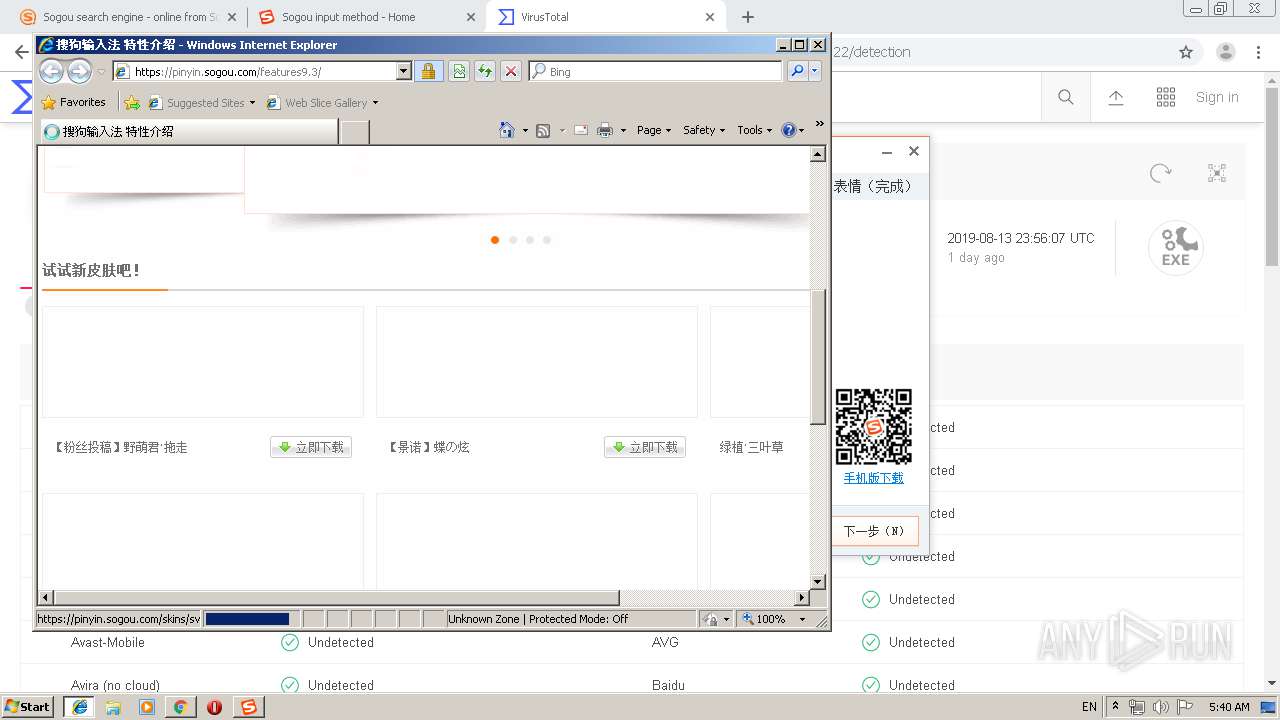Select the second carousel dot
The width and height of the screenshot is (1280, 720).
pyautogui.click(x=513, y=240)
